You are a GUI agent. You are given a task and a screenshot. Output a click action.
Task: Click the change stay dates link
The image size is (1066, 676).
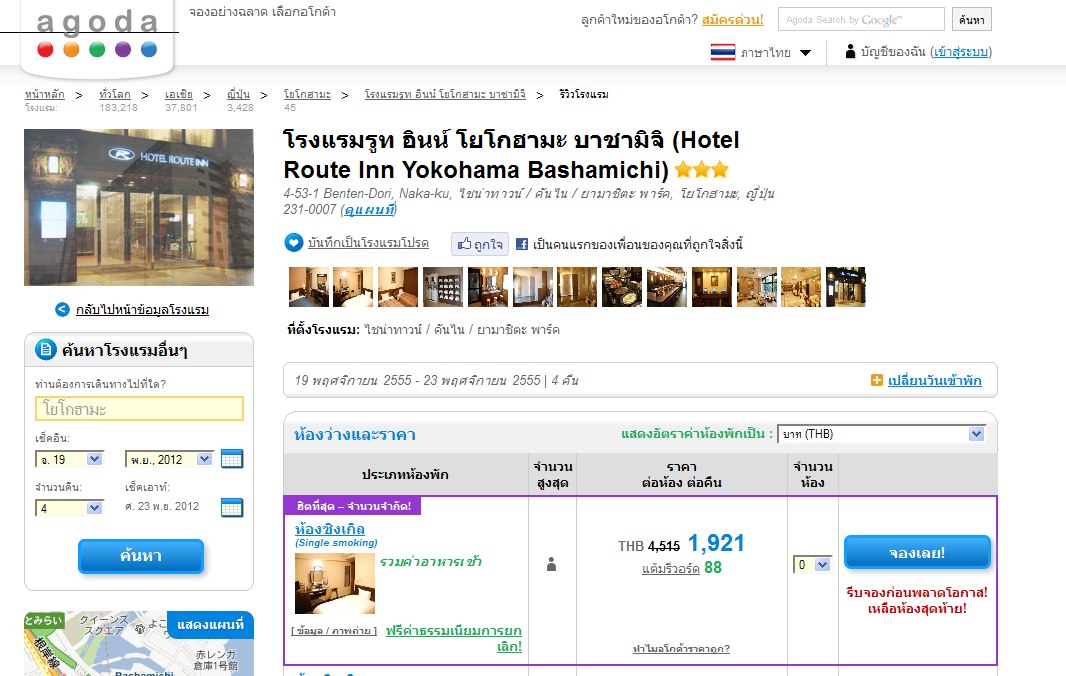point(935,381)
